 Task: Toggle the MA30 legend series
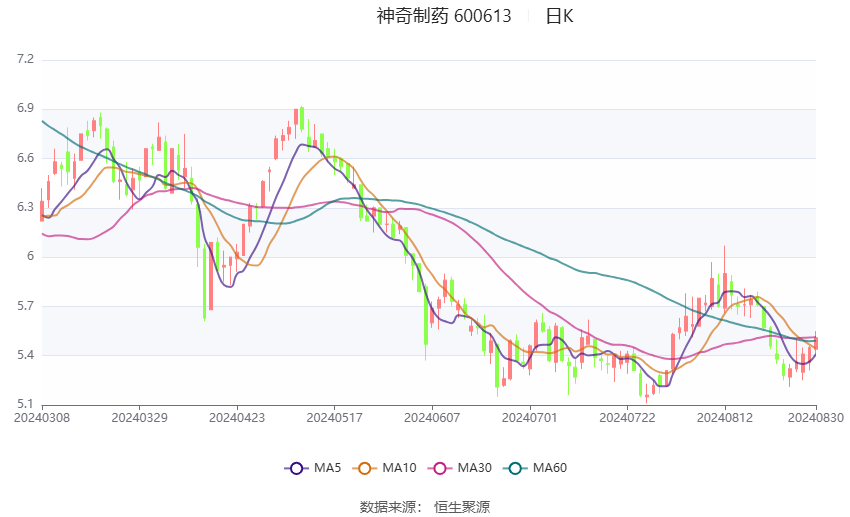460,468
